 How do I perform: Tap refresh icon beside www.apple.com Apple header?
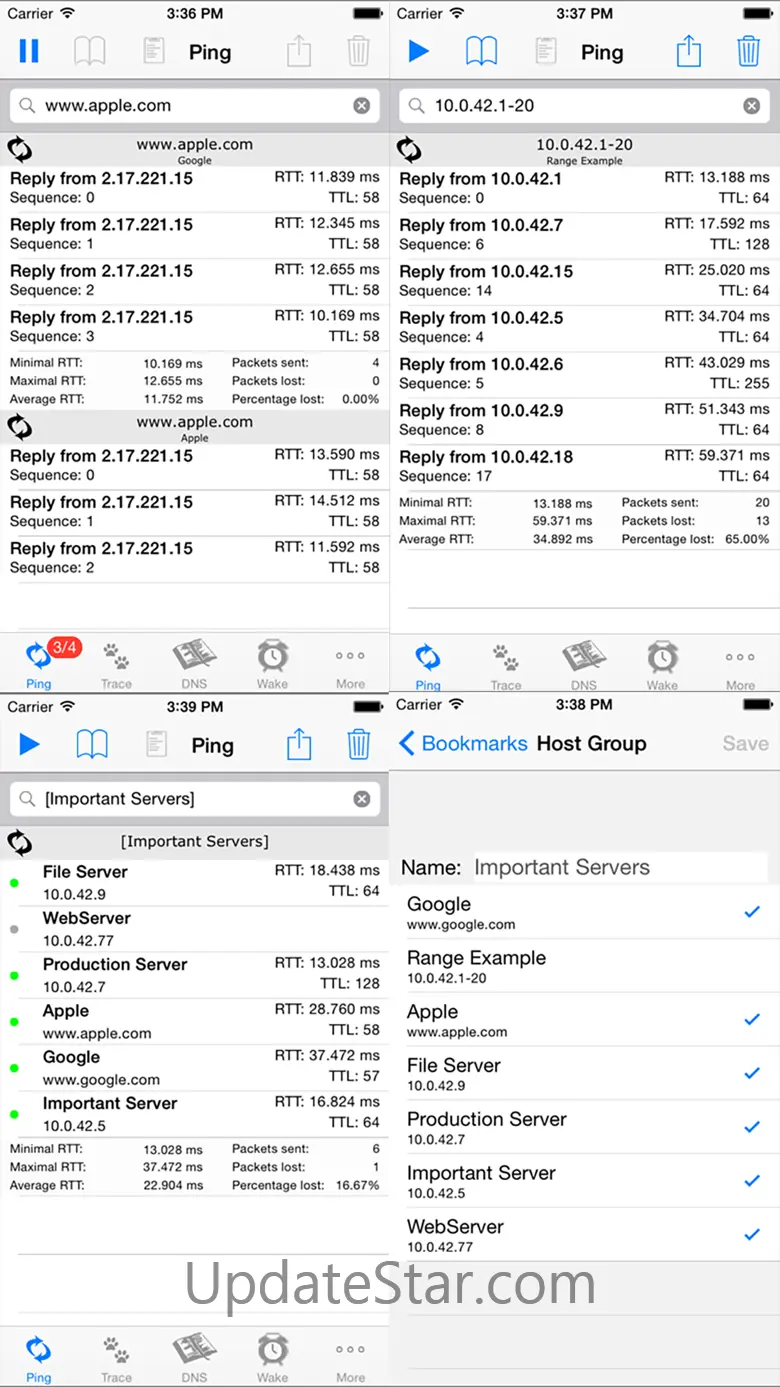(x=20, y=428)
